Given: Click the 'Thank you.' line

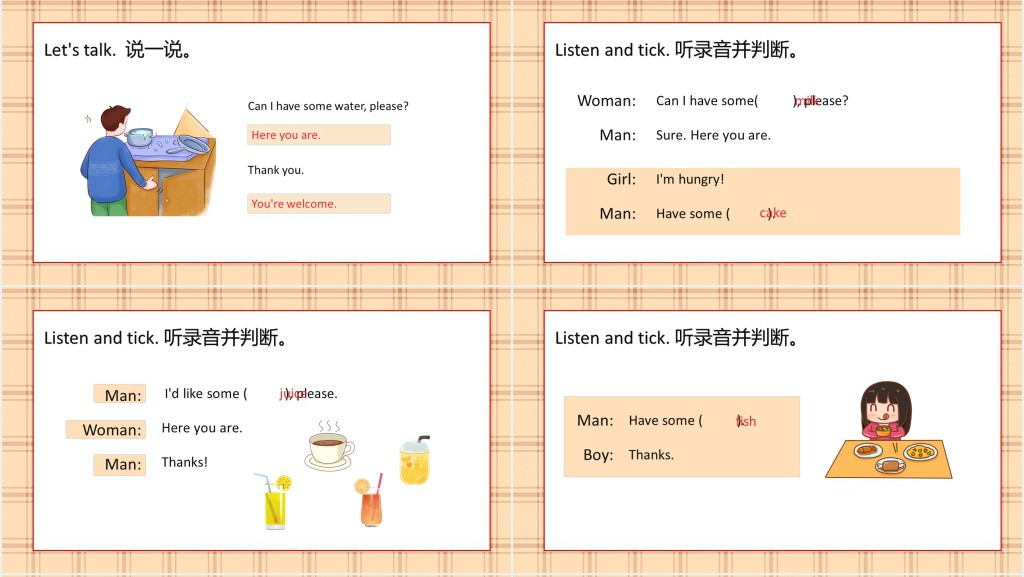Looking at the screenshot, I should click(276, 170).
